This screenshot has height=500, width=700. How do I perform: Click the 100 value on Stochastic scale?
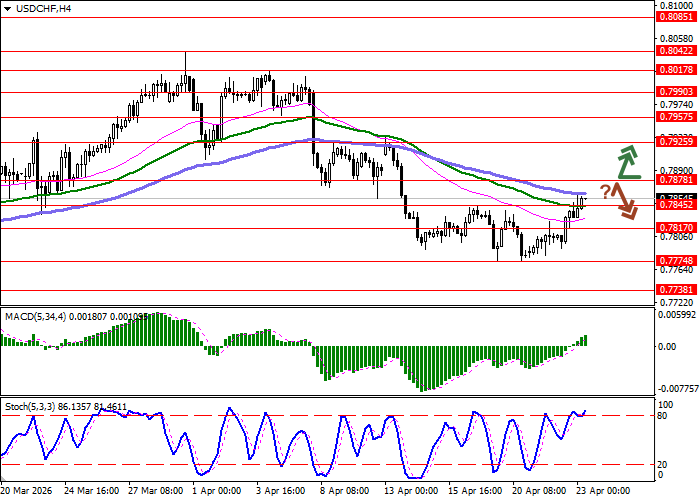click(666, 405)
